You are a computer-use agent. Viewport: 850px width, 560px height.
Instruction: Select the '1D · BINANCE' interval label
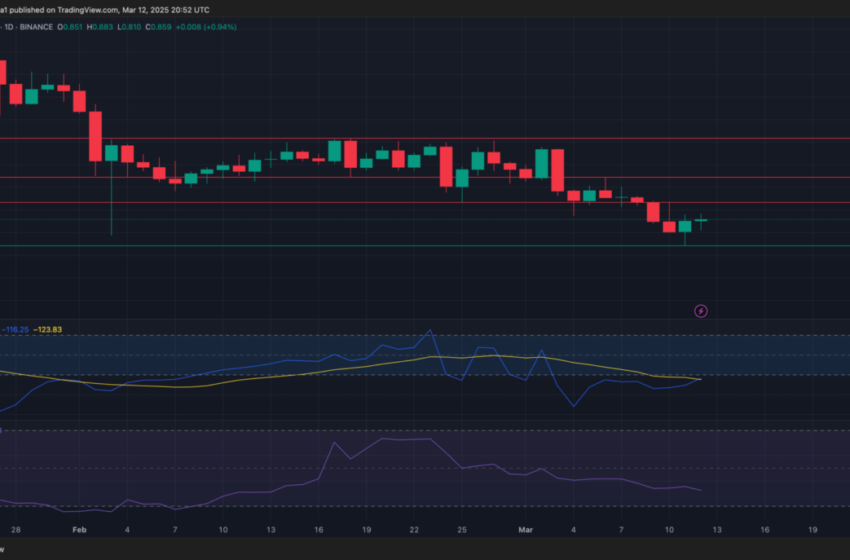[29, 27]
